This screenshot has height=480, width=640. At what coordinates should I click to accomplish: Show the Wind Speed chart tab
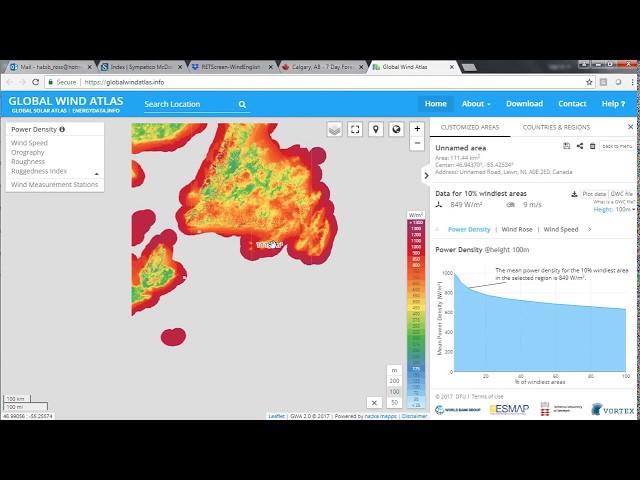click(561, 229)
